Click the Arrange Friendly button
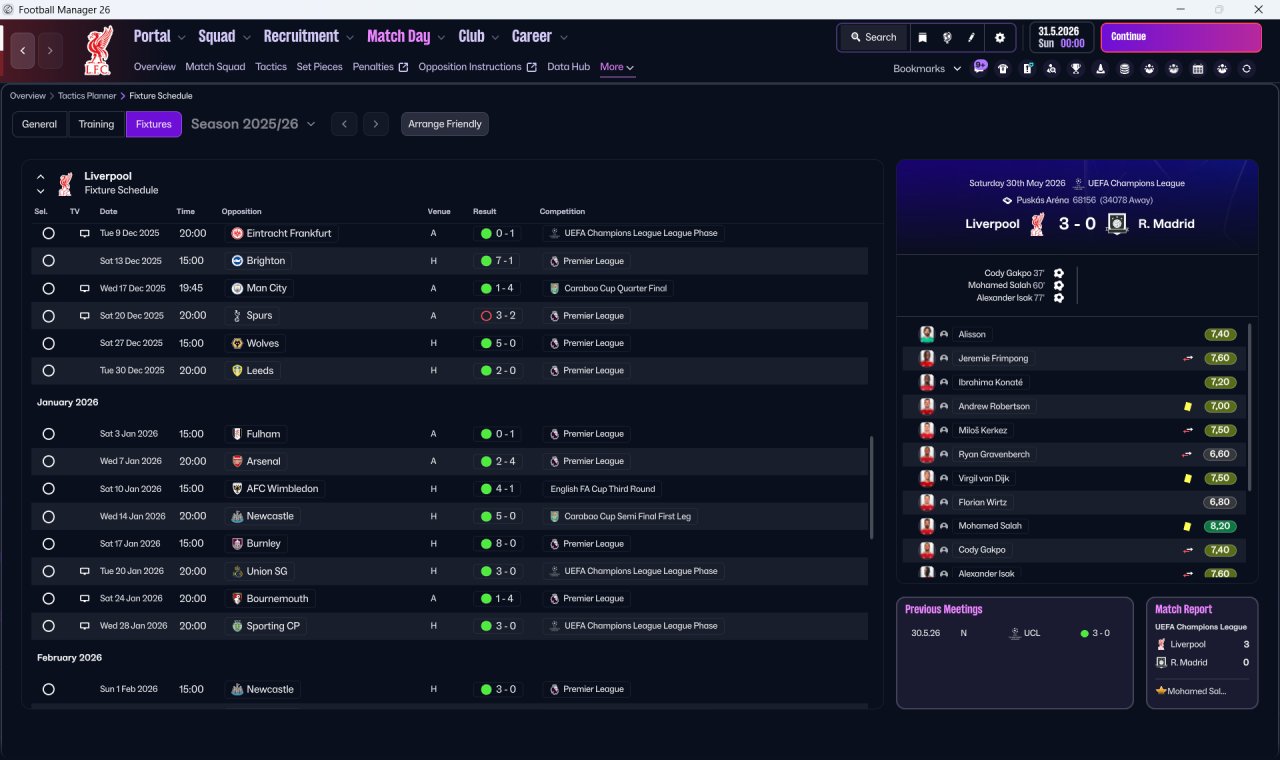The width and height of the screenshot is (1280, 760). (x=445, y=124)
